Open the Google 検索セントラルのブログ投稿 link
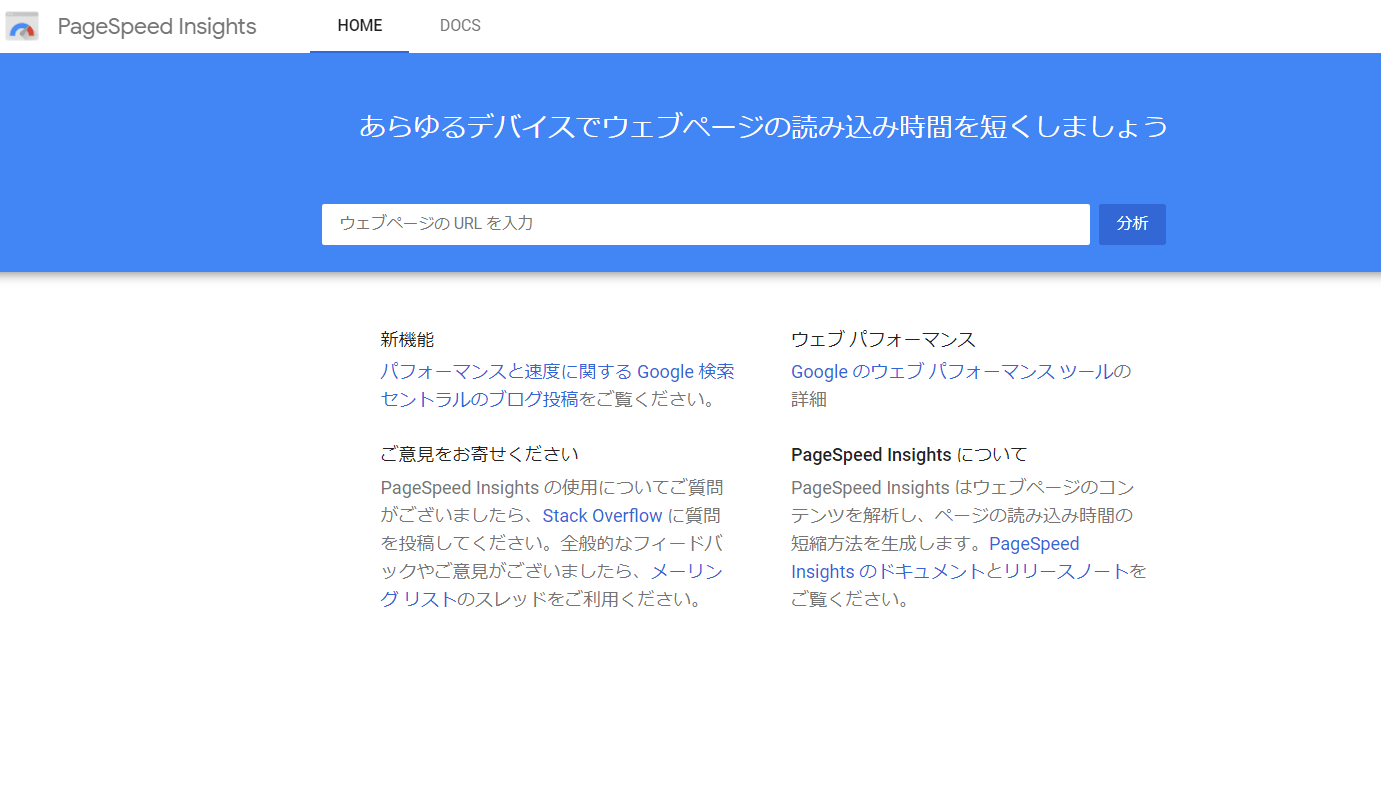 tap(558, 385)
